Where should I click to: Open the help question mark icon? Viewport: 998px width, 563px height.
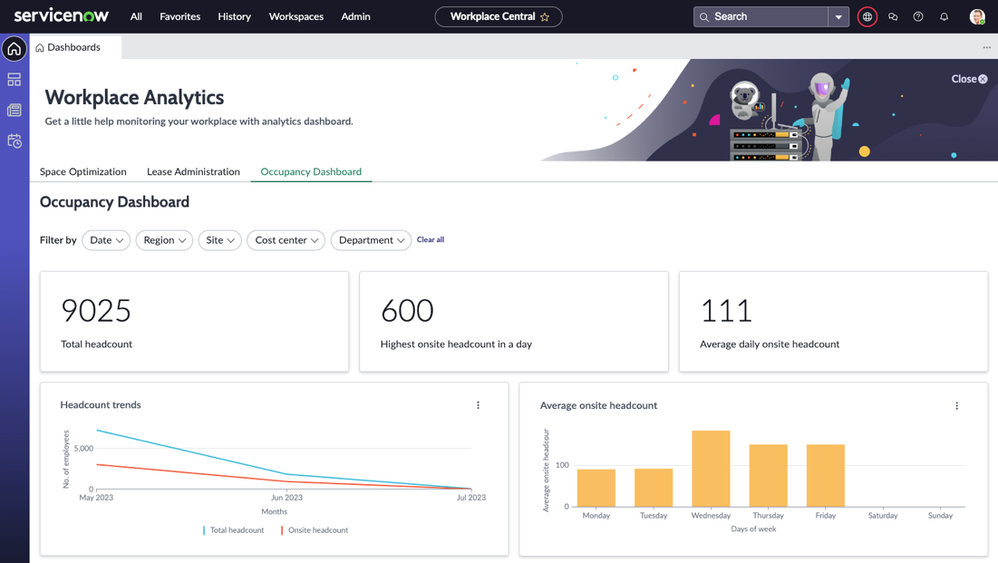click(918, 17)
